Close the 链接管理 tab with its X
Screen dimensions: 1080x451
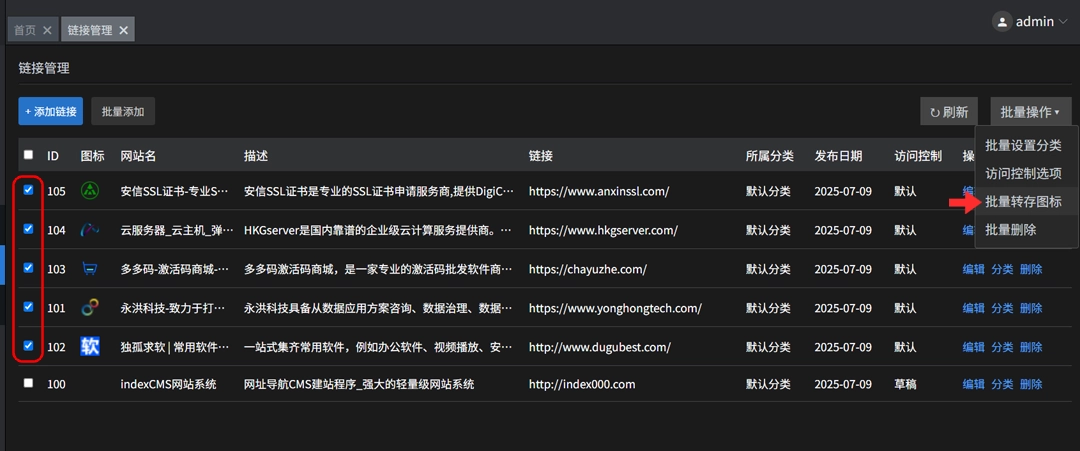(x=123, y=30)
